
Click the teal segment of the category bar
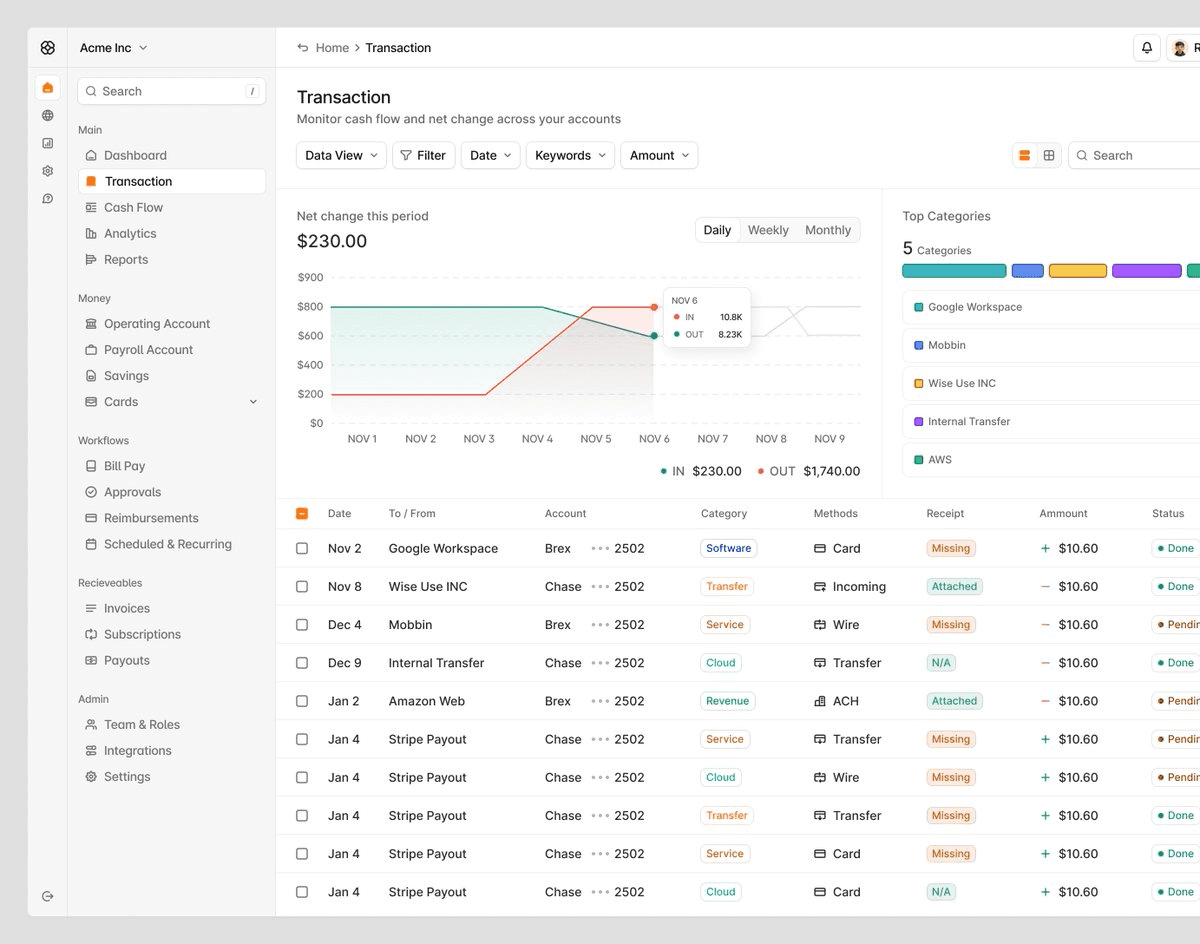point(954,271)
